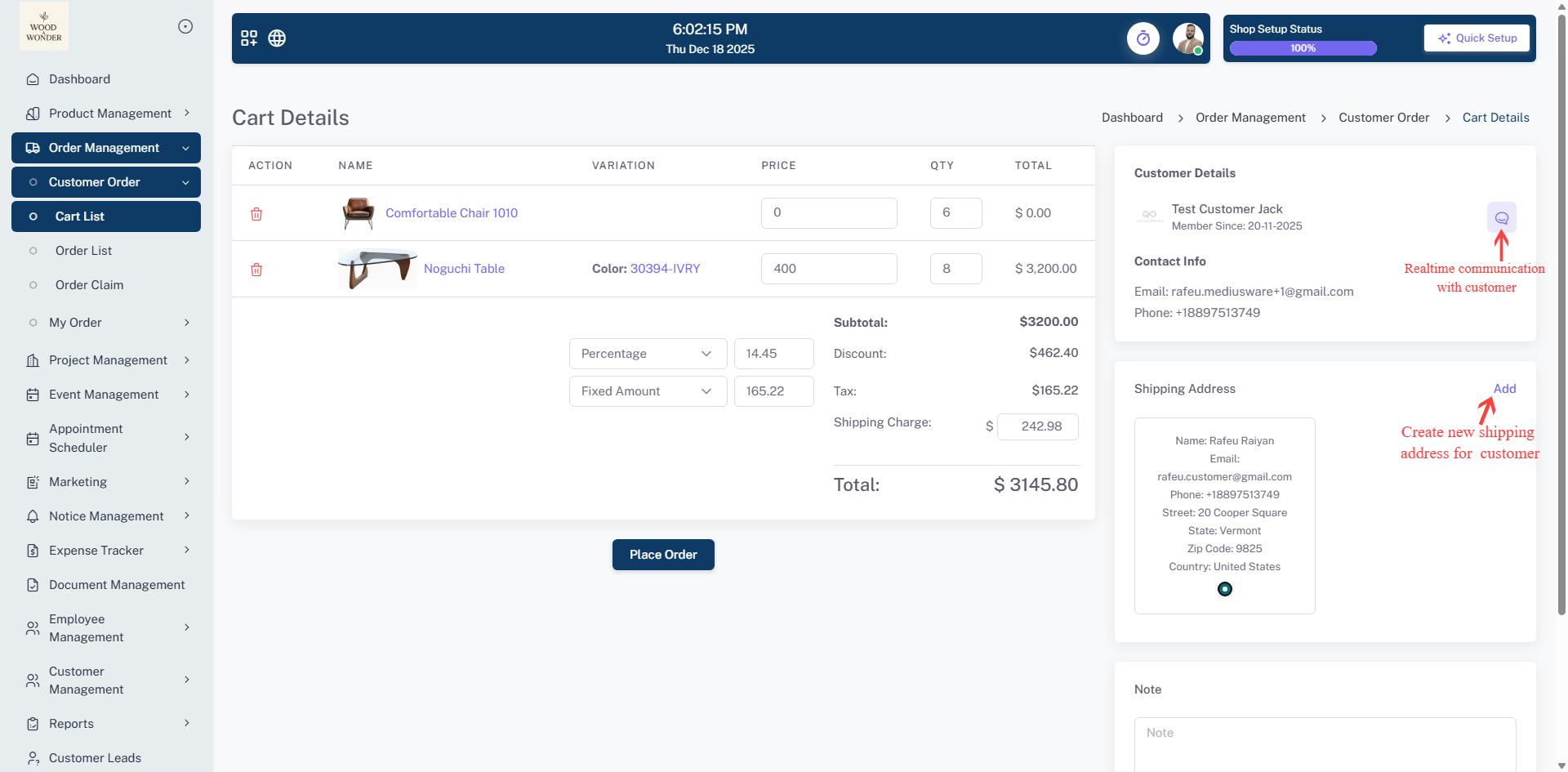Open the Percentage discount type dropdown
This screenshot has width=1568, height=772.
pos(647,354)
